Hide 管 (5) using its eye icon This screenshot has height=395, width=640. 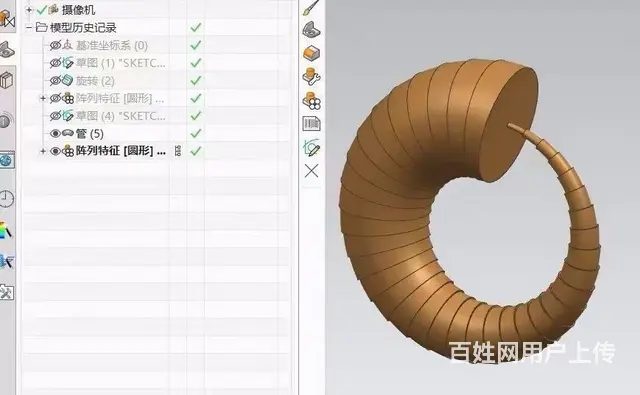56,133
